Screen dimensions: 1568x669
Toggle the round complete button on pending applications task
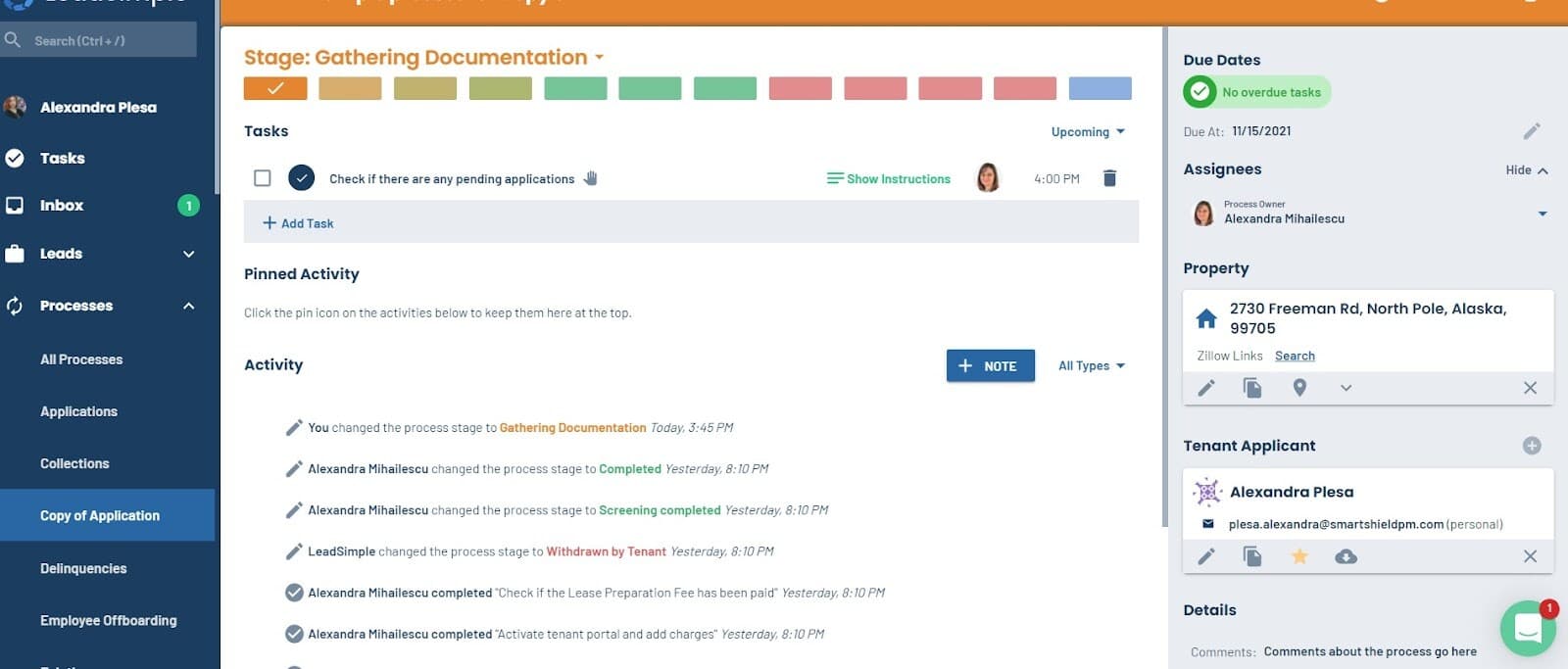302,178
